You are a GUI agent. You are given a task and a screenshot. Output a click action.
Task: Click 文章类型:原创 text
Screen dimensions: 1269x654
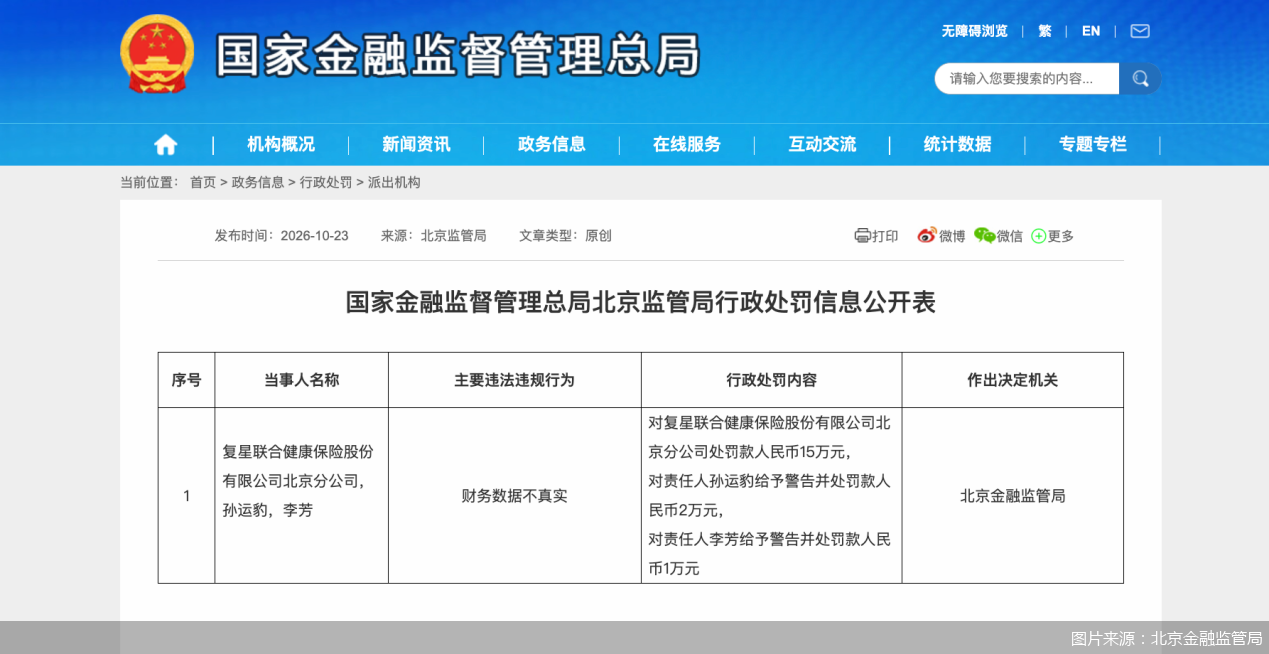[565, 236]
